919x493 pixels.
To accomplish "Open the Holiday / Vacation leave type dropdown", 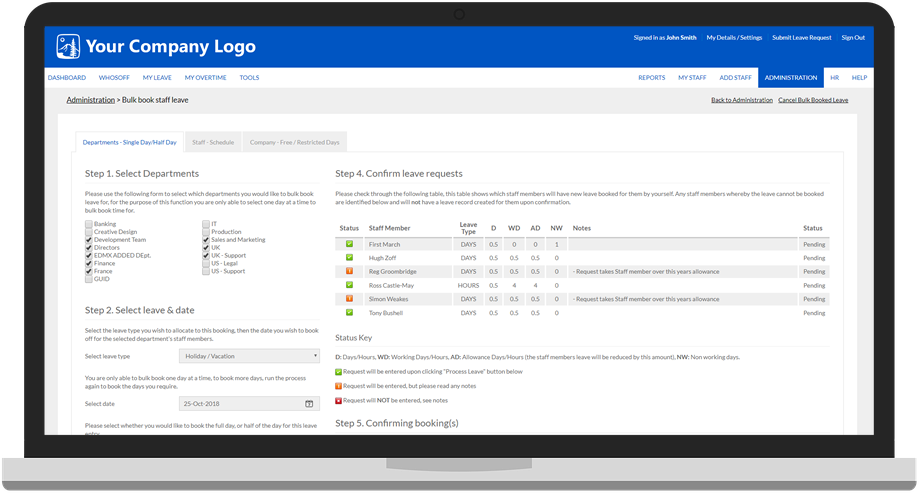I will pyautogui.click(x=249, y=356).
